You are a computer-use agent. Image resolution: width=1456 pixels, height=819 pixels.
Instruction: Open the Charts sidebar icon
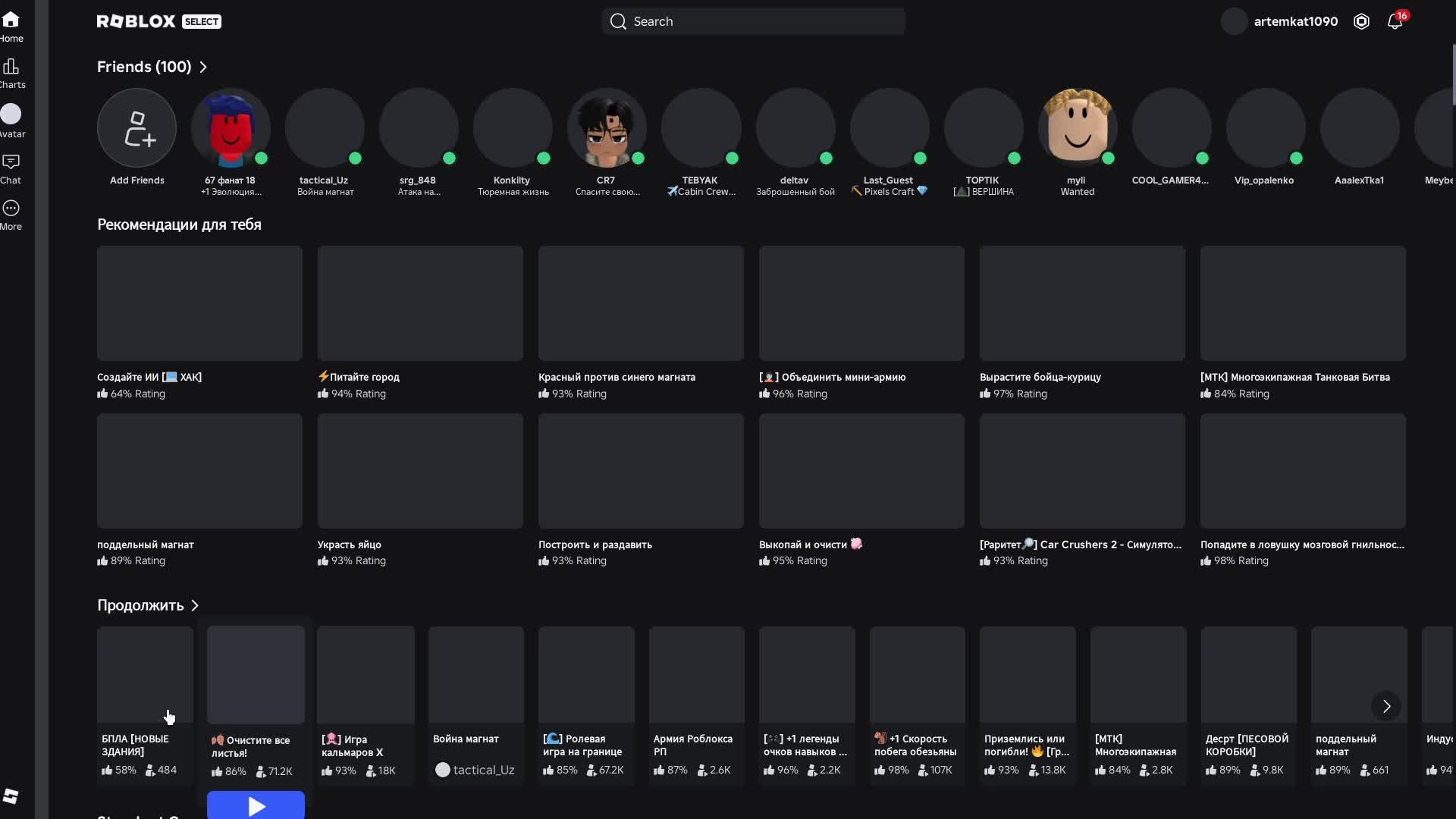(x=11, y=66)
